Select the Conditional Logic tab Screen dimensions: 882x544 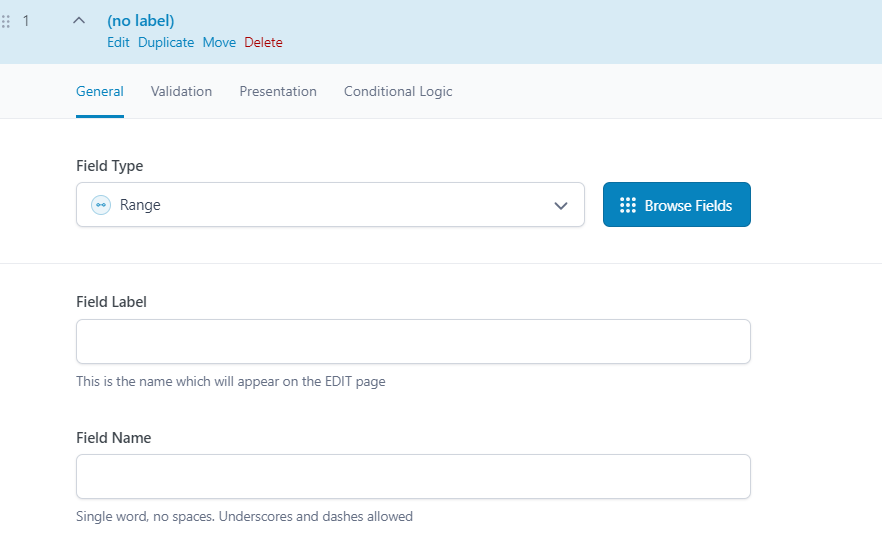tap(398, 91)
